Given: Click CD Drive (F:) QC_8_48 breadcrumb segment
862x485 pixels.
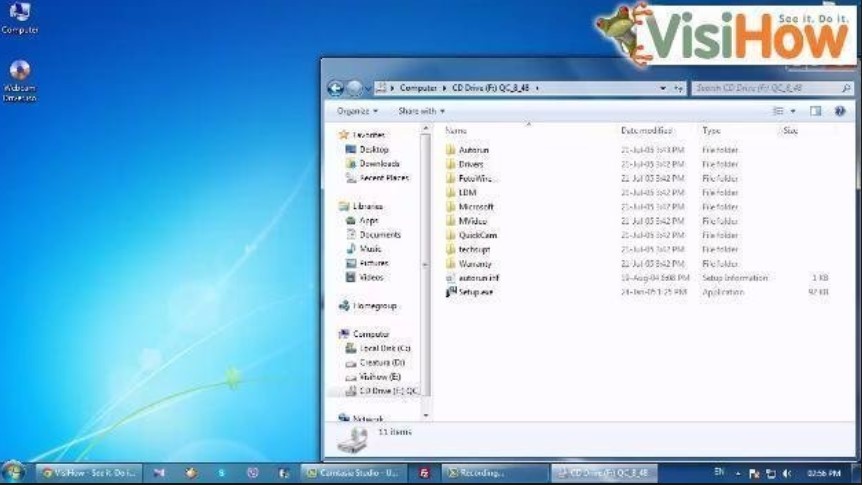Looking at the screenshot, I should [490, 88].
